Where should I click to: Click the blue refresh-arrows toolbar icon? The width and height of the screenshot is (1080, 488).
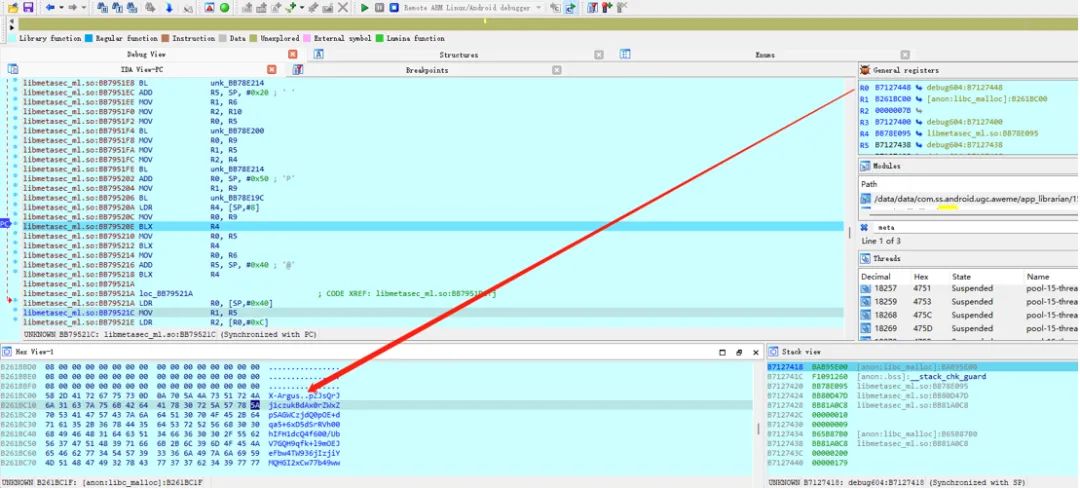tap(570, 8)
